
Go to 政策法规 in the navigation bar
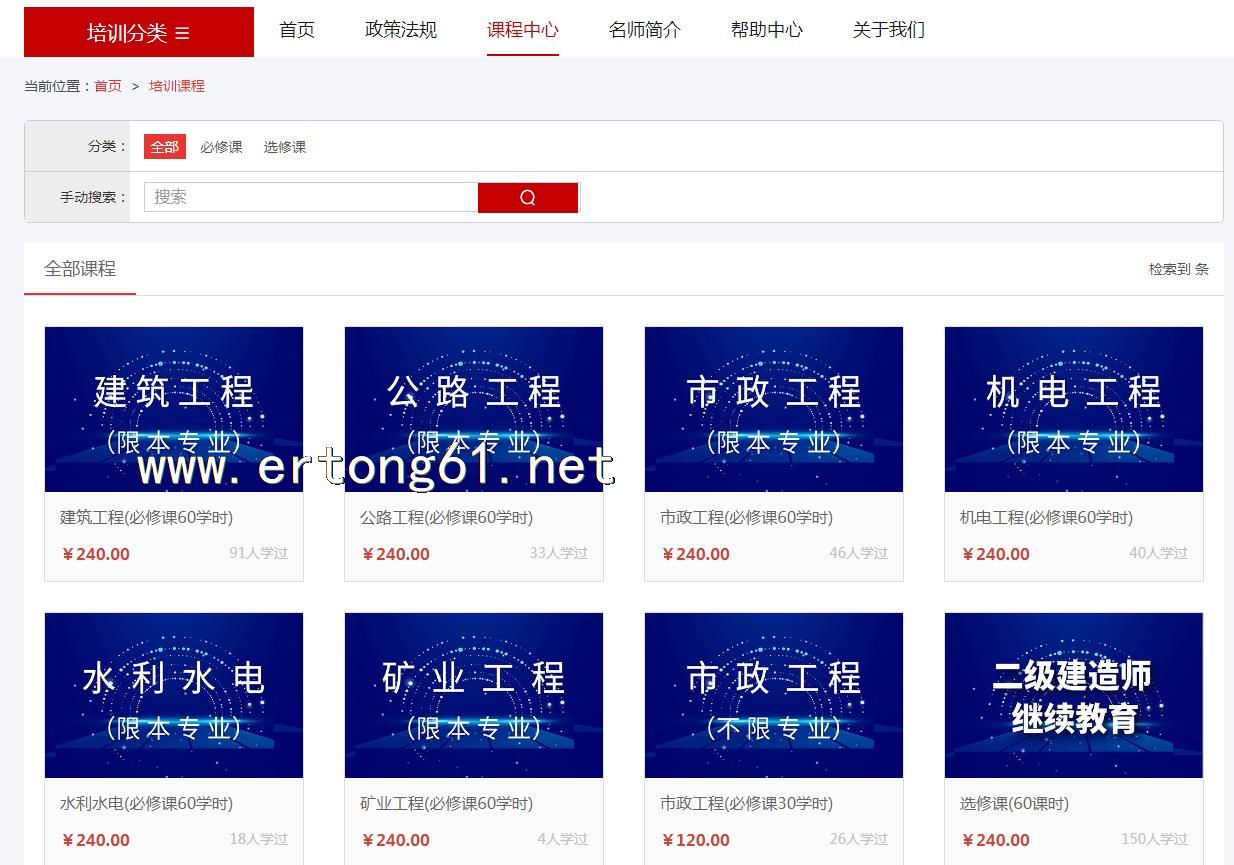(x=401, y=30)
